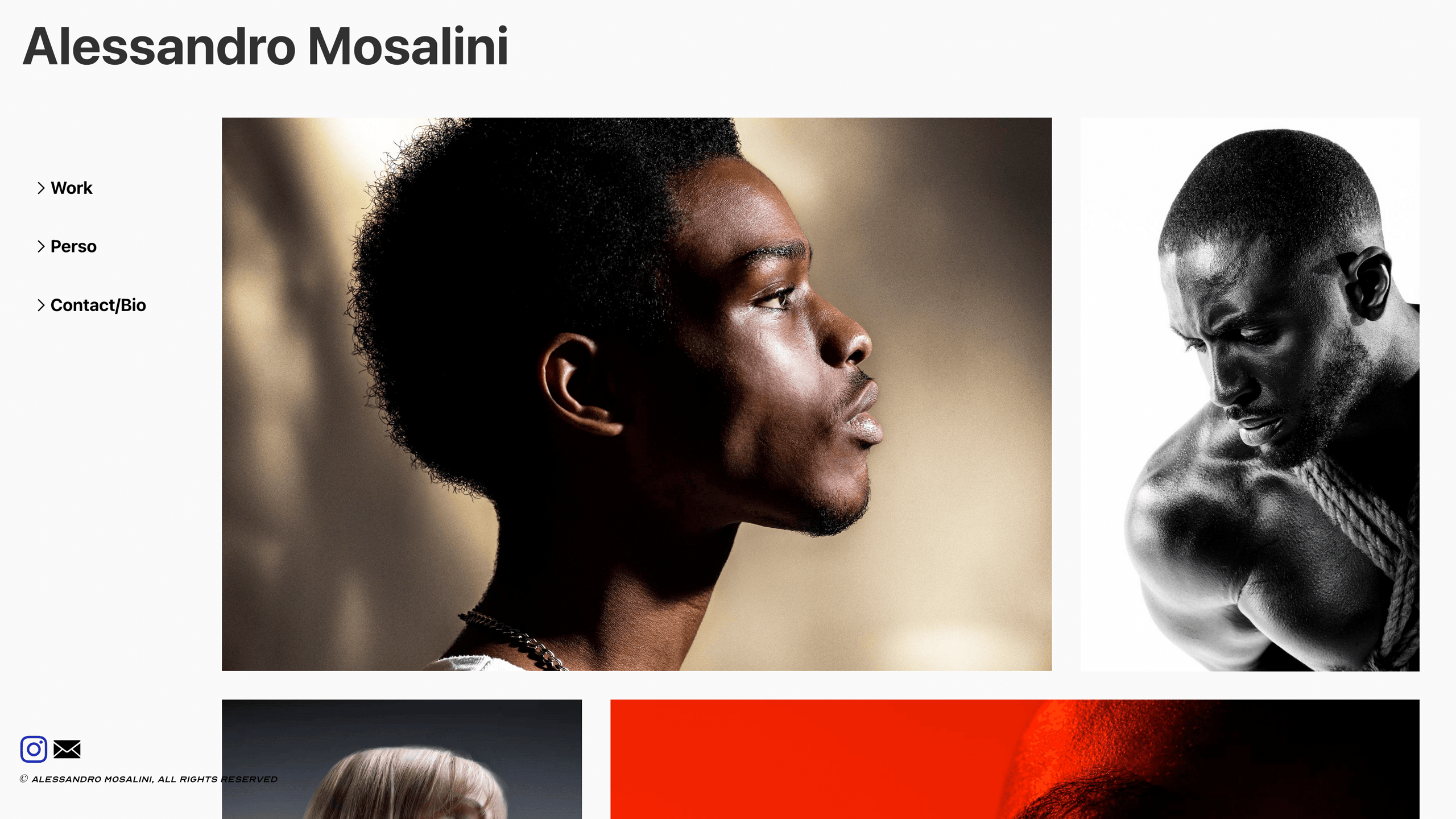Click the arrow icon beside Work
The width and height of the screenshot is (1456, 819).
(41, 188)
